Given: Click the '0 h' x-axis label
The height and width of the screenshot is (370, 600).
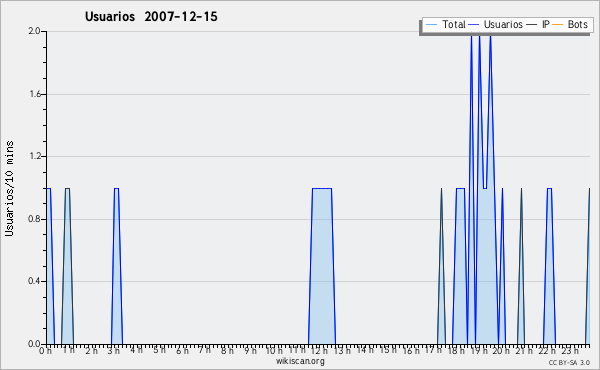Looking at the screenshot, I should click(46, 350).
